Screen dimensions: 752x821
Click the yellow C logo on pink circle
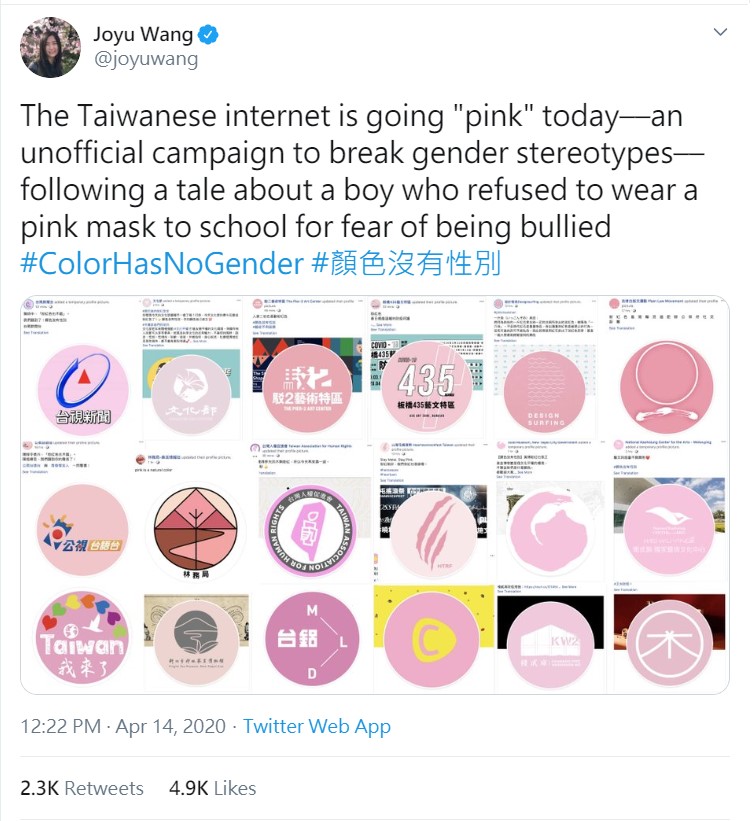click(x=432, y=641)
